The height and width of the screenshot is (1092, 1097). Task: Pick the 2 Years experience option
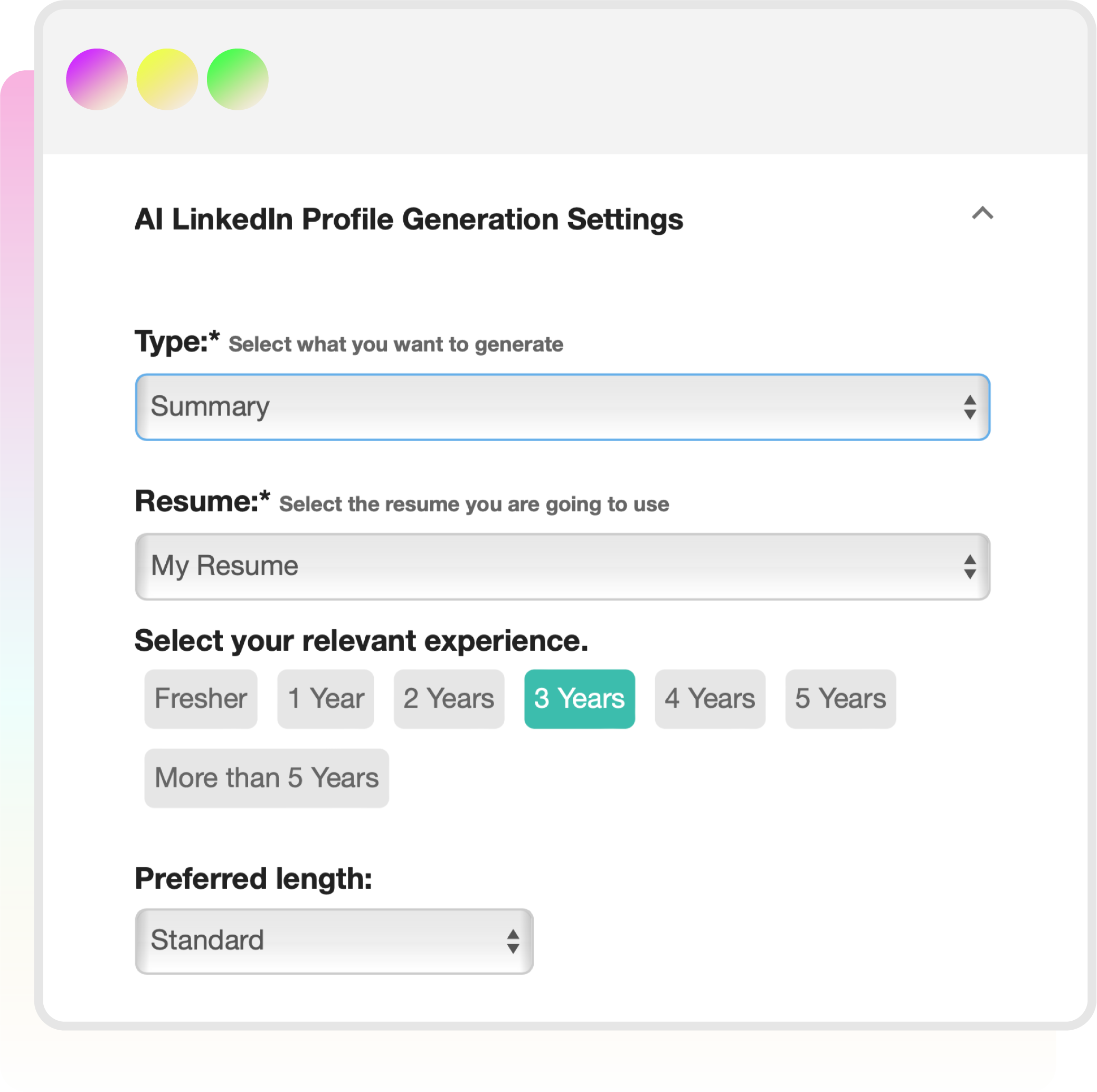pos(449,699)
